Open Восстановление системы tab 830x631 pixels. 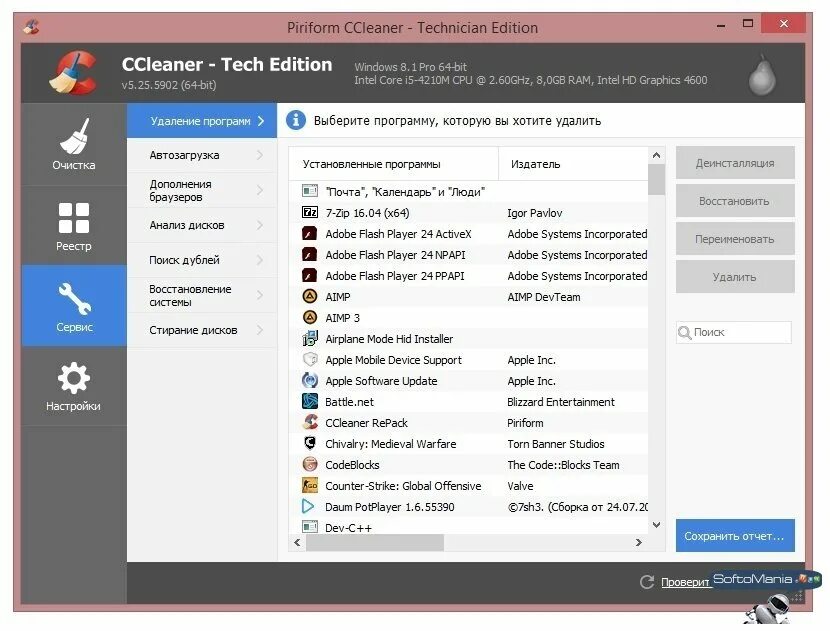(x=202, y=295)
